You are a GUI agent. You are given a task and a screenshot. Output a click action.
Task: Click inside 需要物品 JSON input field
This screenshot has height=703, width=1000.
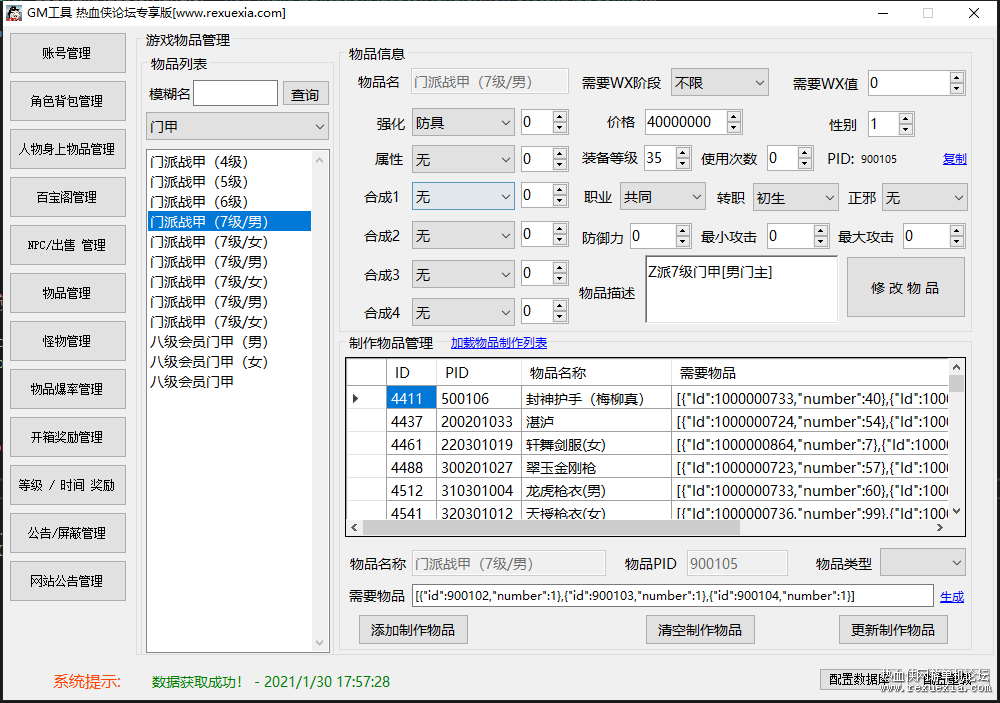coord(673,596)
